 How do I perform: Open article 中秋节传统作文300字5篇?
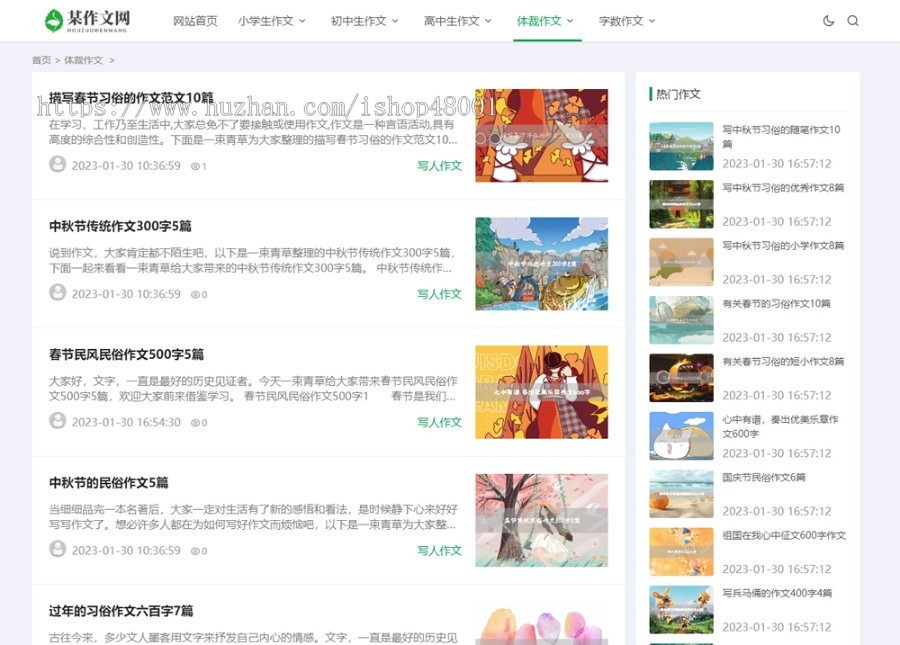(x=120, y=226)
